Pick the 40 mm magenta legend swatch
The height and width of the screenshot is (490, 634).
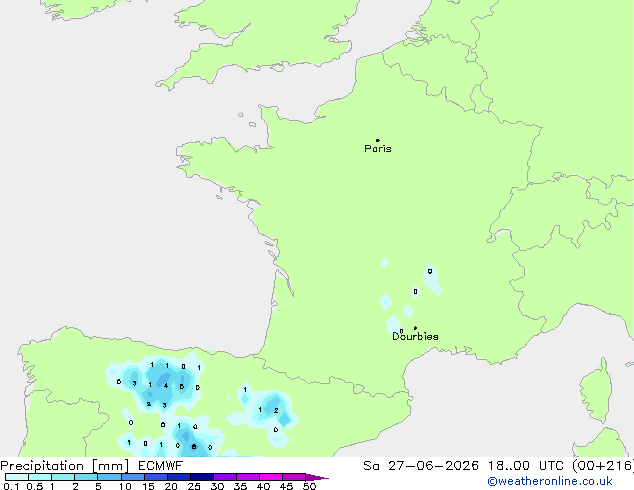[x=271, y=477]
